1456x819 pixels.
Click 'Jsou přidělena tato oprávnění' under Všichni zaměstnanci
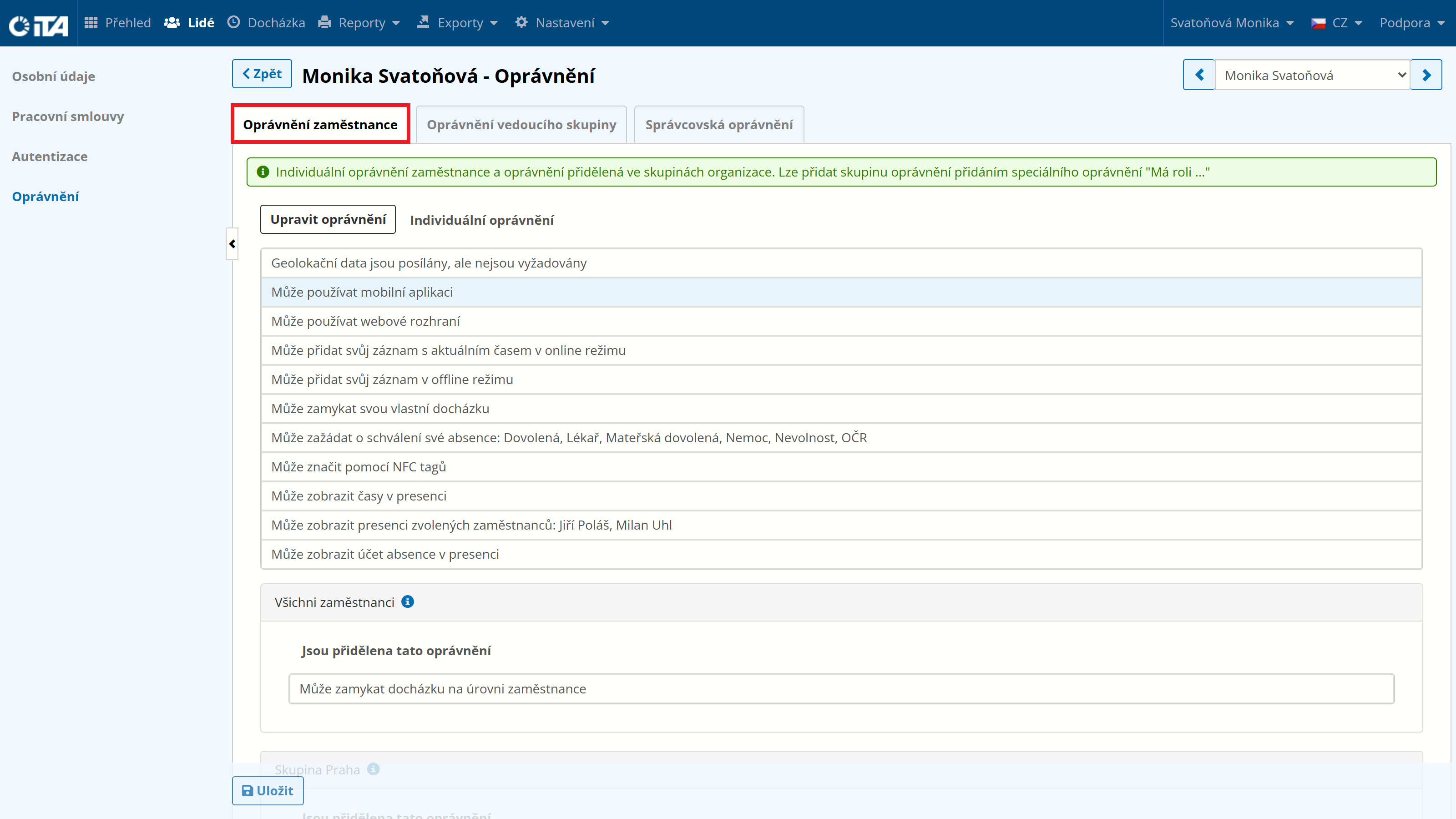pyautogui.click(x=396, y=651)
